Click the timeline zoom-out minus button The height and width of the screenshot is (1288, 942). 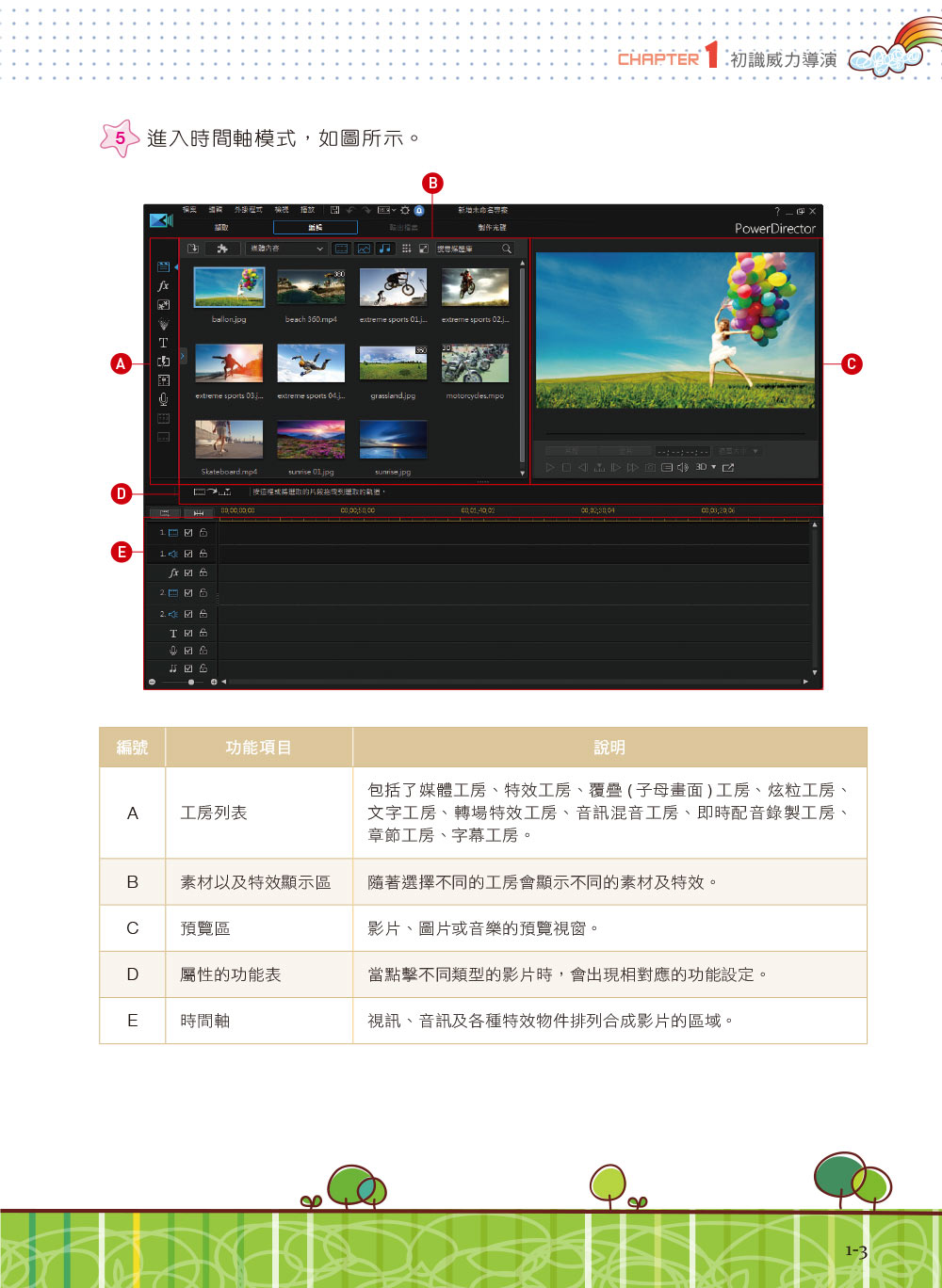tap(152, 682)
